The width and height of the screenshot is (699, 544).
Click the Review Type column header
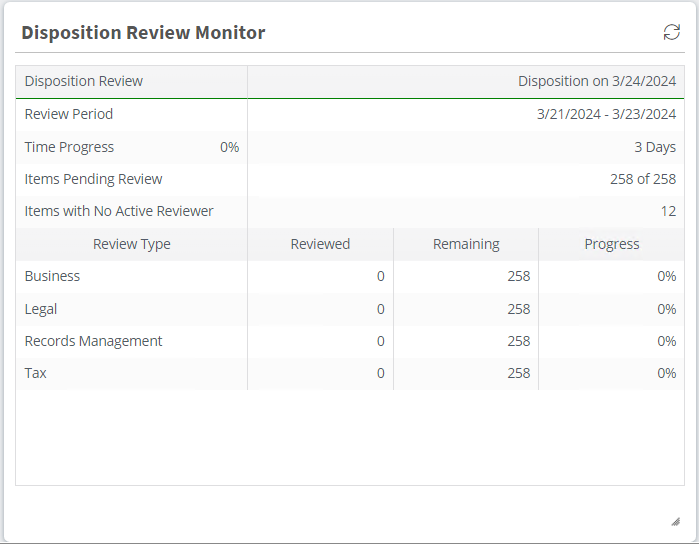(x=132, y=244)
